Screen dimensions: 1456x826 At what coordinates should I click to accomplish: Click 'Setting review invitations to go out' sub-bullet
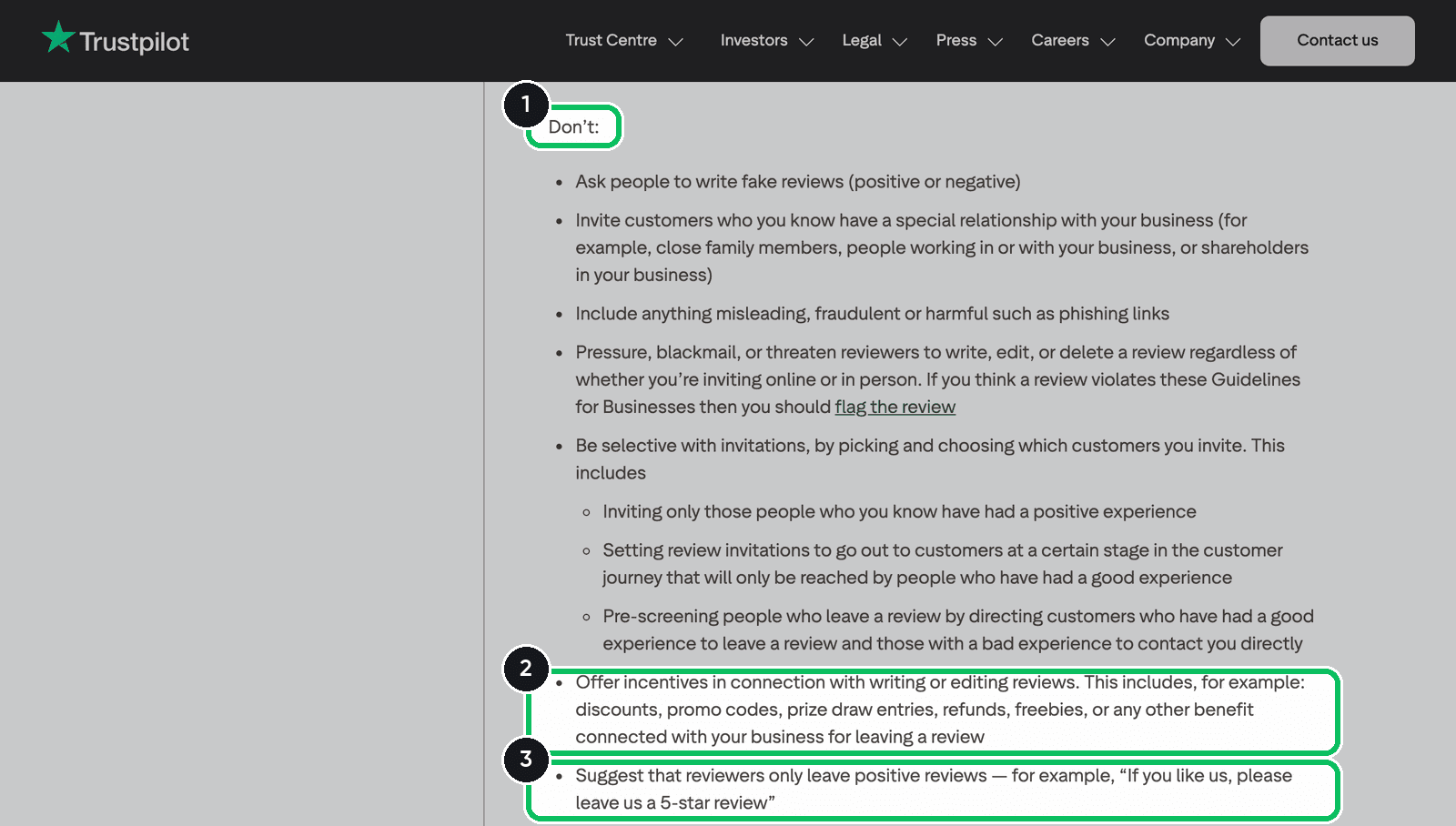point(943,563)
